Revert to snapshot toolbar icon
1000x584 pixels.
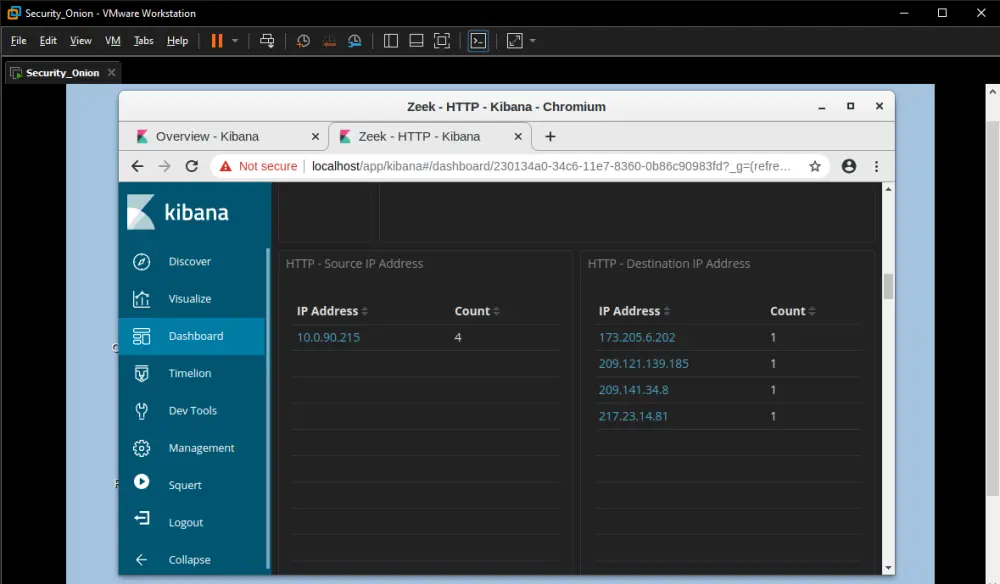329,41
